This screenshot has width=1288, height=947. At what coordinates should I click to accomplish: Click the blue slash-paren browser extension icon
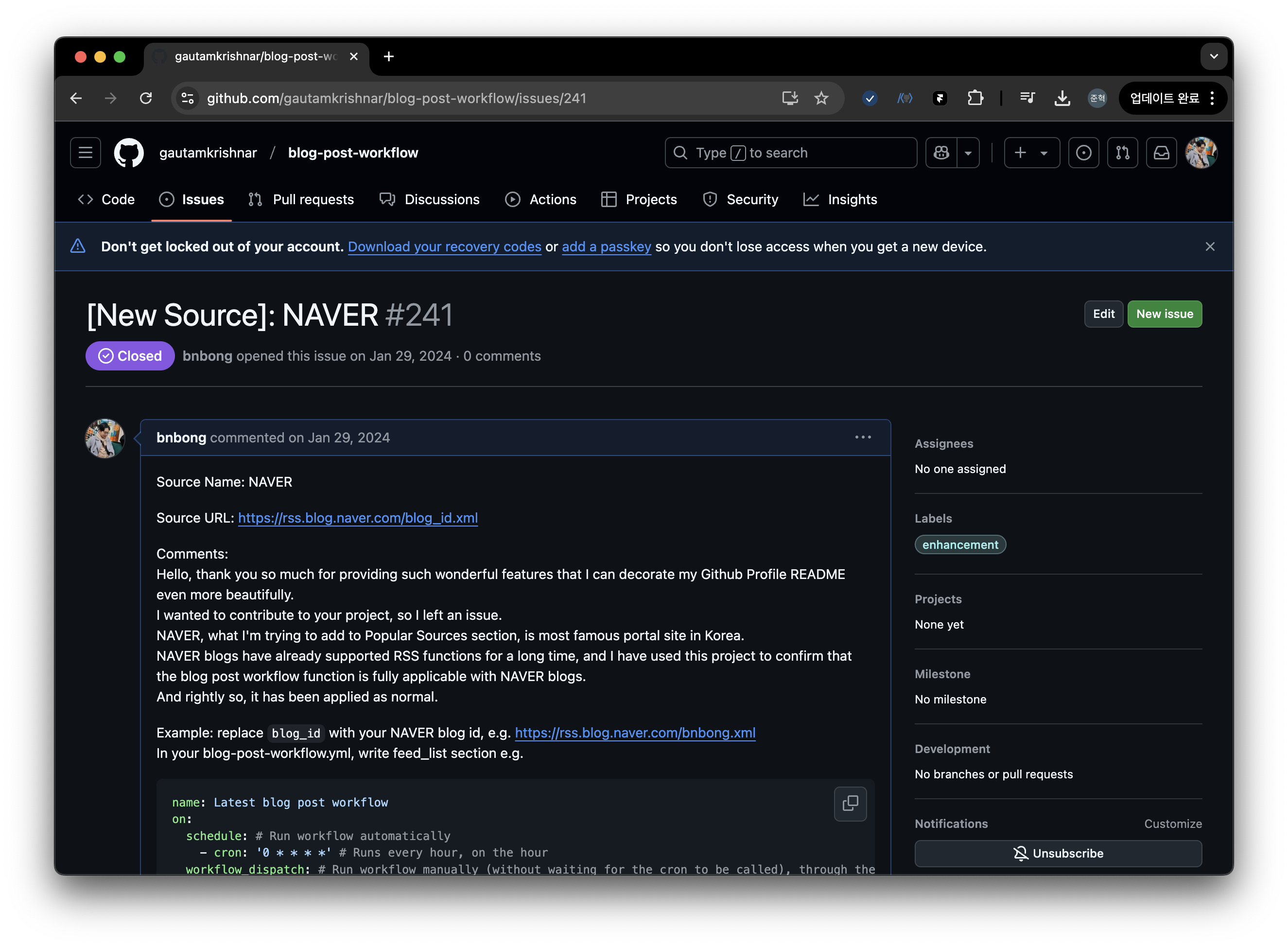click(905, 98)
